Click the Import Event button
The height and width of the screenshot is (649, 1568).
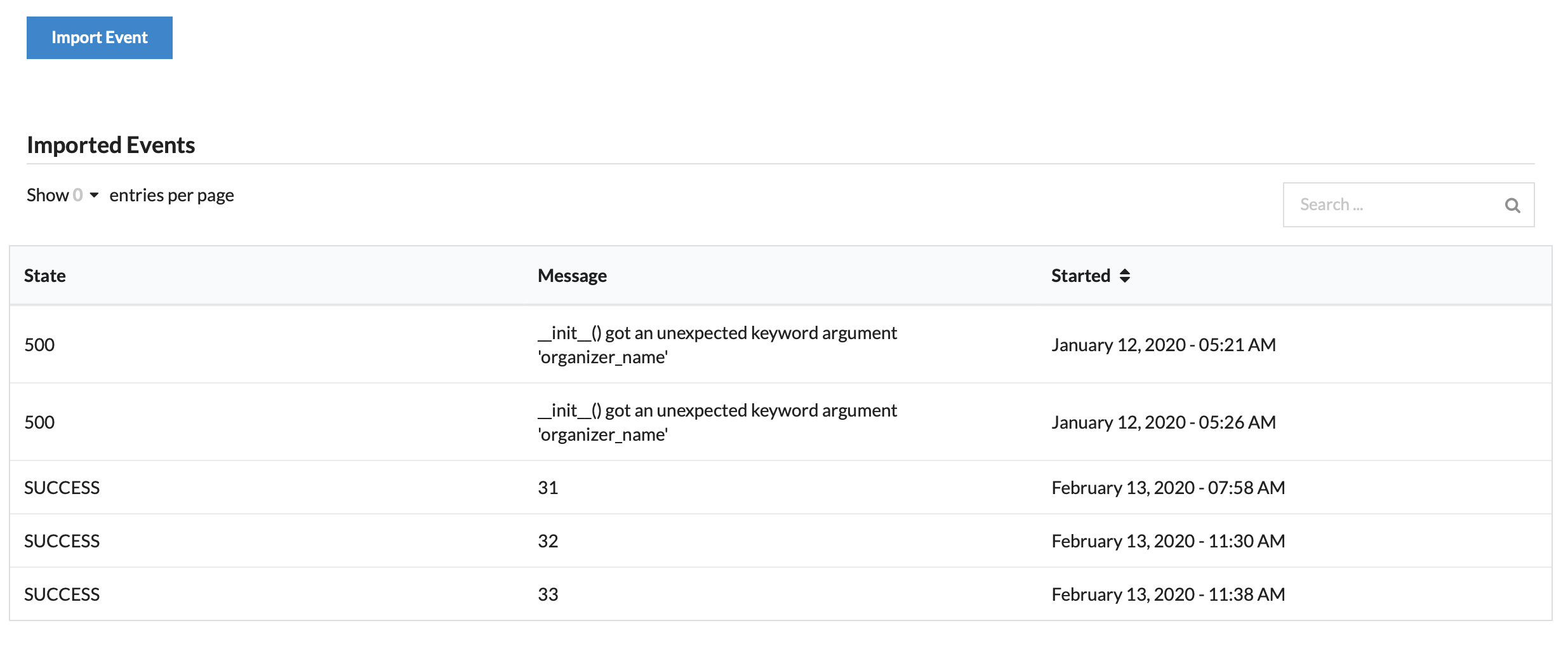(x=99, y=38)
